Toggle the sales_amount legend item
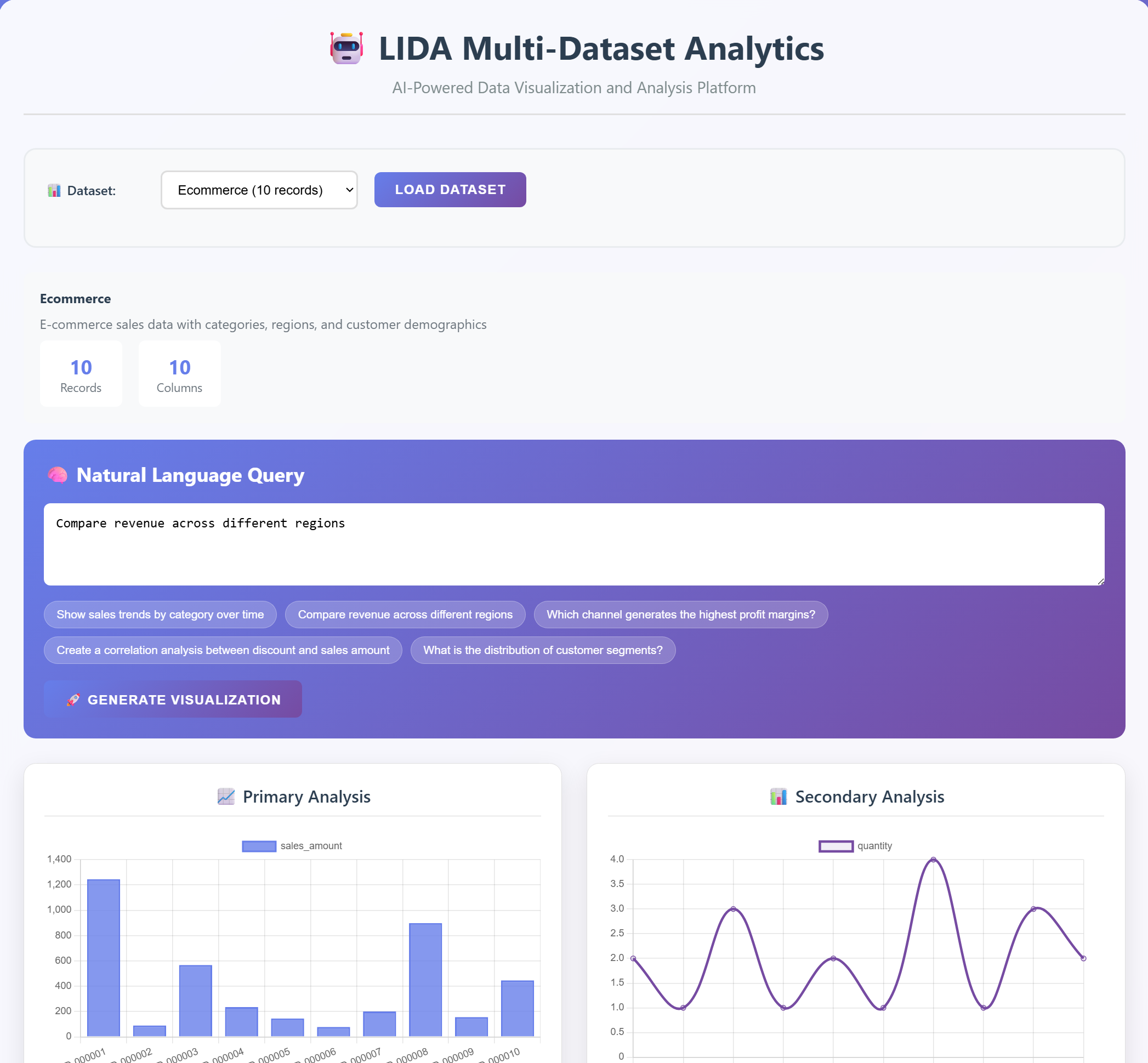 pos(292,845)
